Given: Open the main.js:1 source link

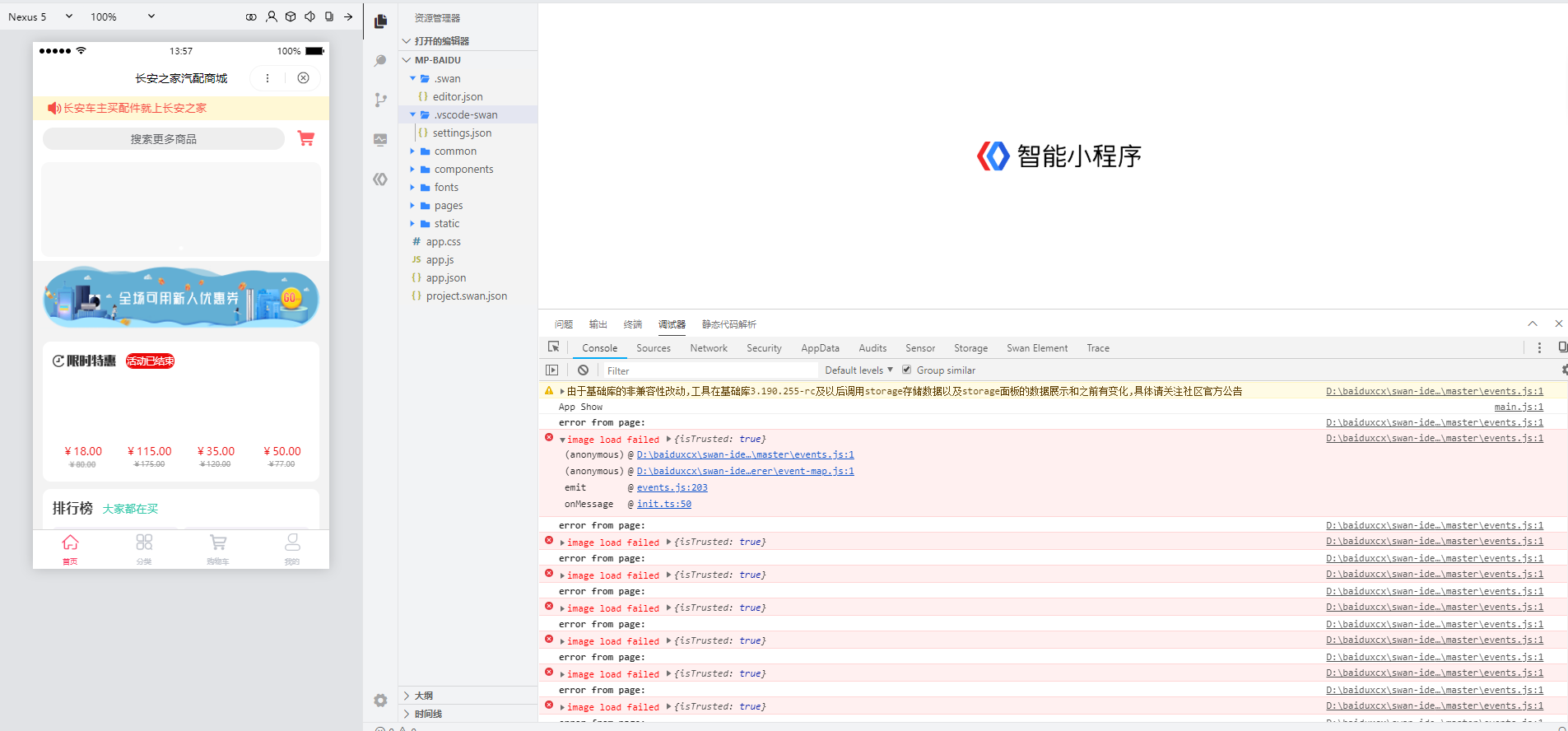Looking at the screenshot, I should (1519, 407).
